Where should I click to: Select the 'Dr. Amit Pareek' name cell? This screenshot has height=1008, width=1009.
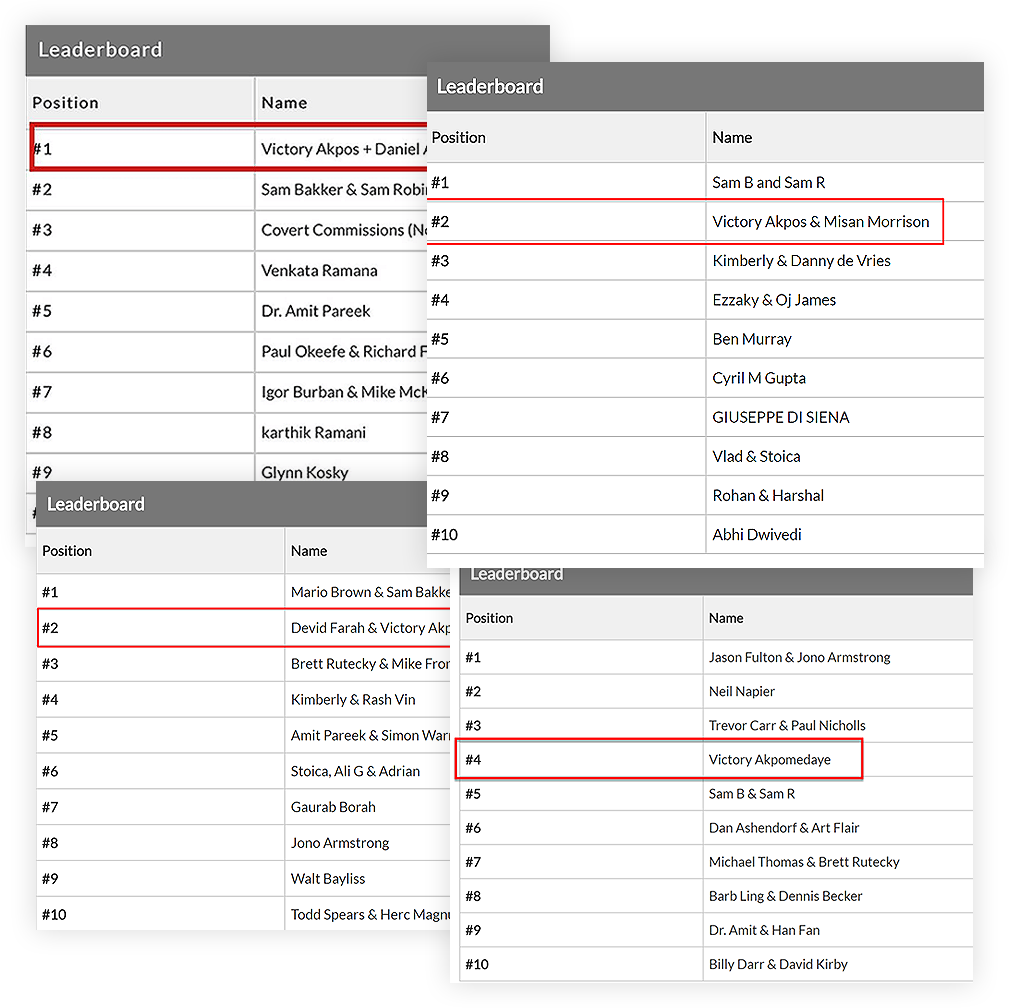click(x=342, y=311)
